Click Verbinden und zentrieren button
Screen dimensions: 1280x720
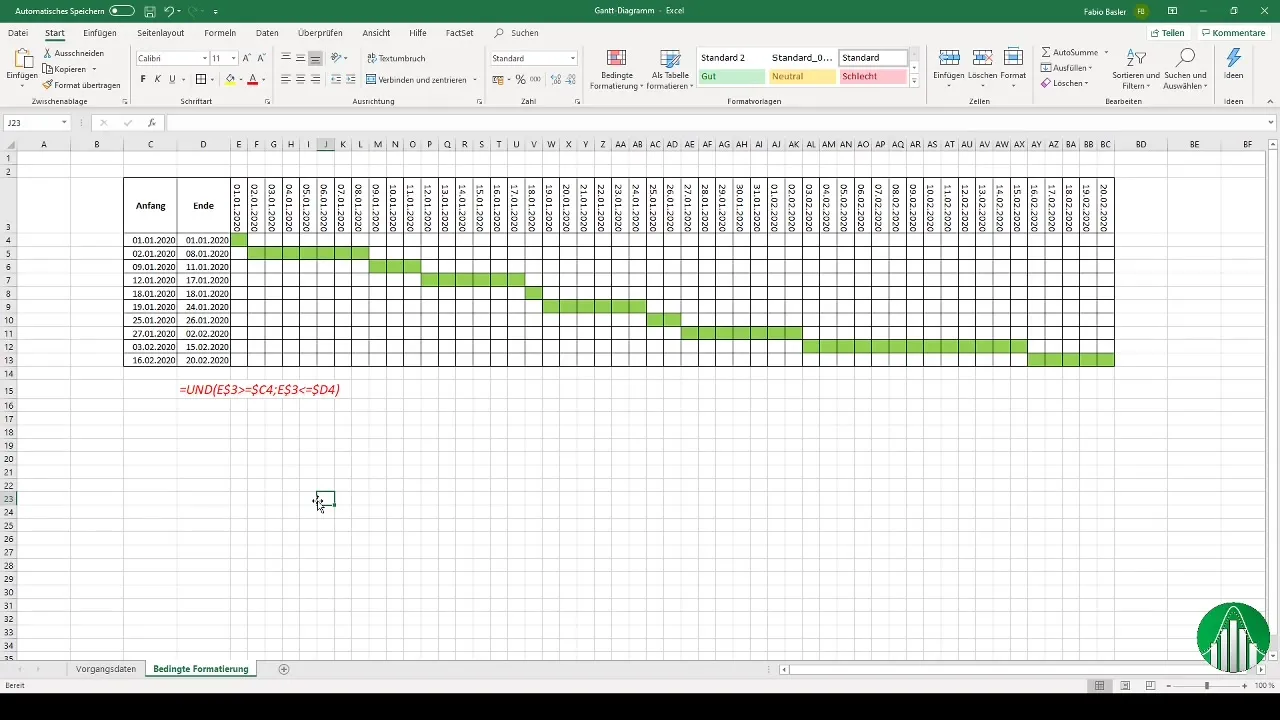(416, 79)
